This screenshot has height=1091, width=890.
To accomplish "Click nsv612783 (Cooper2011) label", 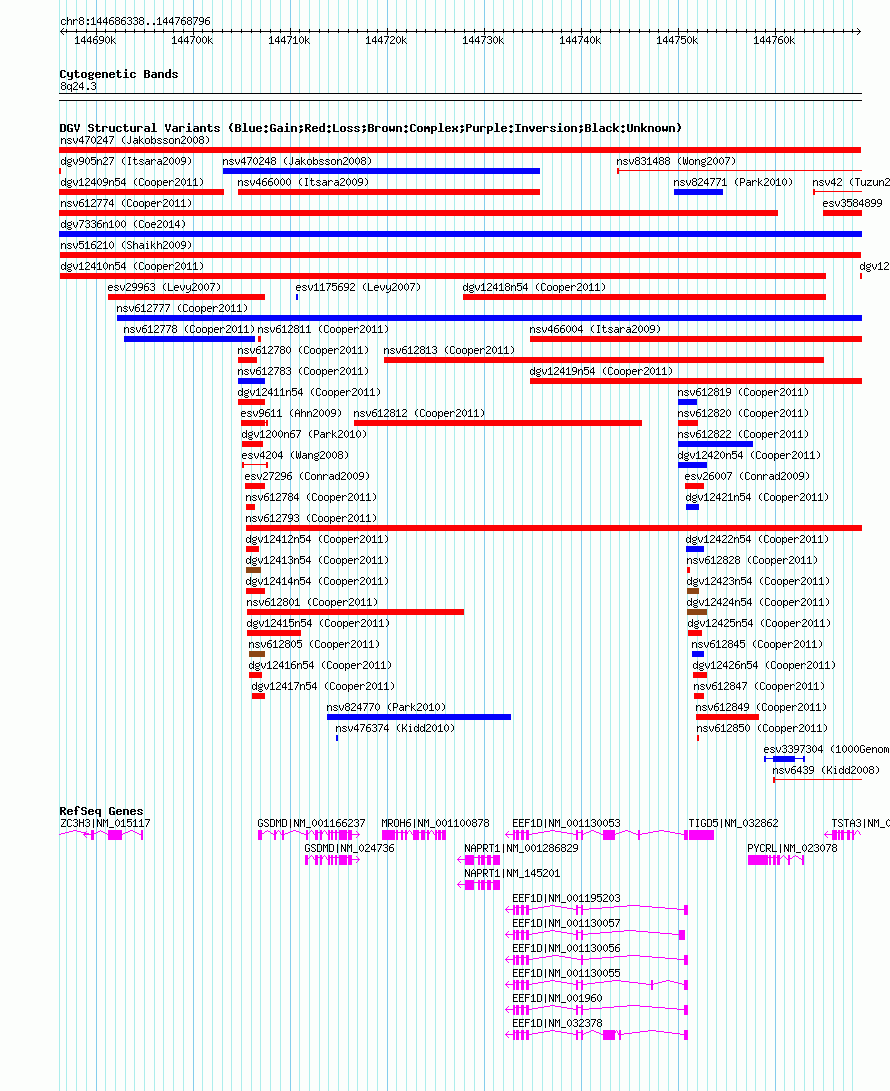I will point(303,371).
